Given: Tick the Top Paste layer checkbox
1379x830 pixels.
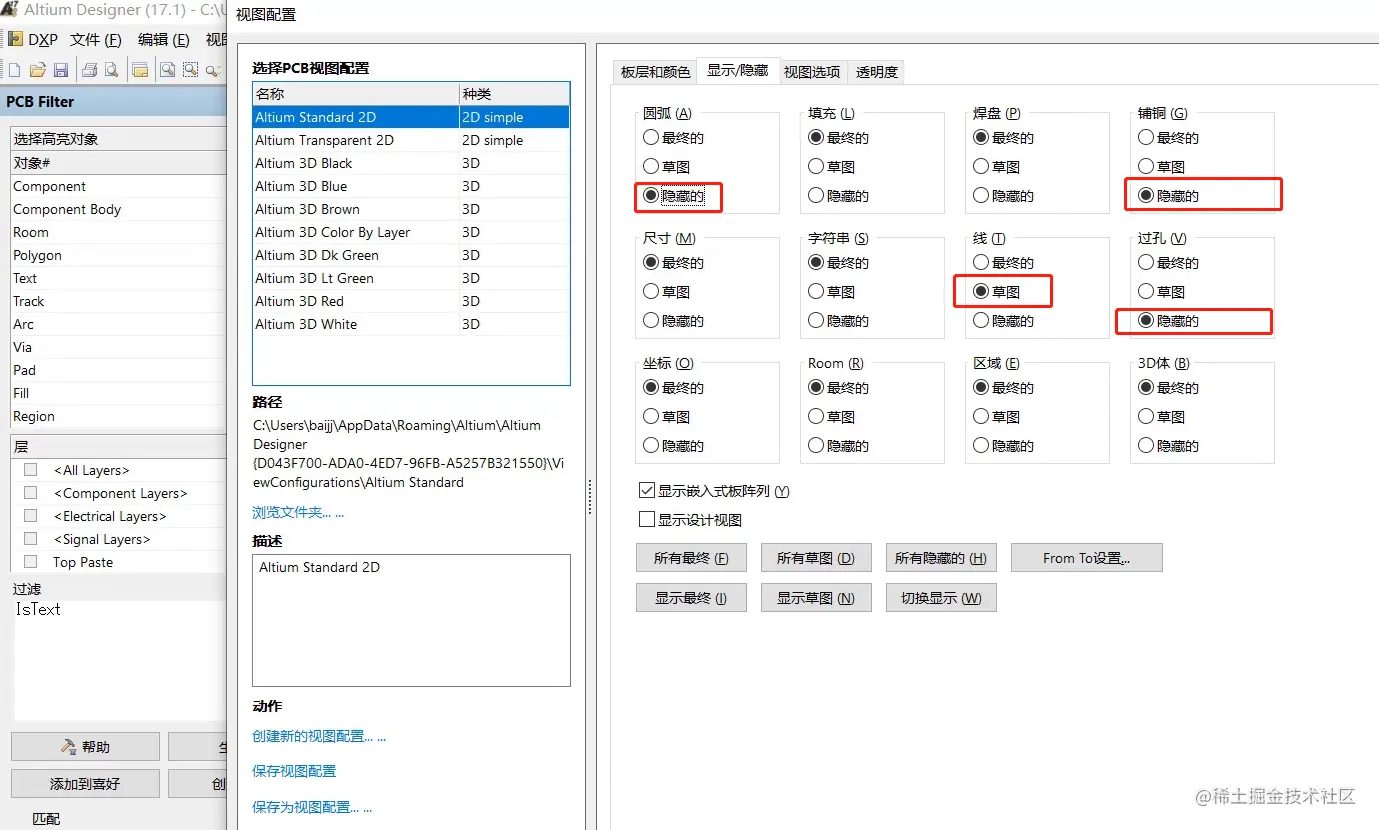Looking at the screenshot, I should 31,562.
